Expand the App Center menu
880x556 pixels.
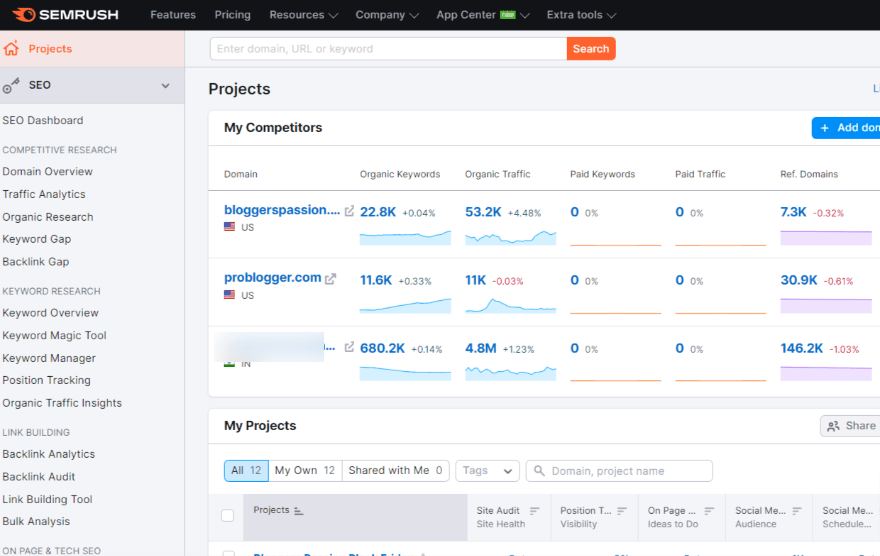tap(483, 15)
